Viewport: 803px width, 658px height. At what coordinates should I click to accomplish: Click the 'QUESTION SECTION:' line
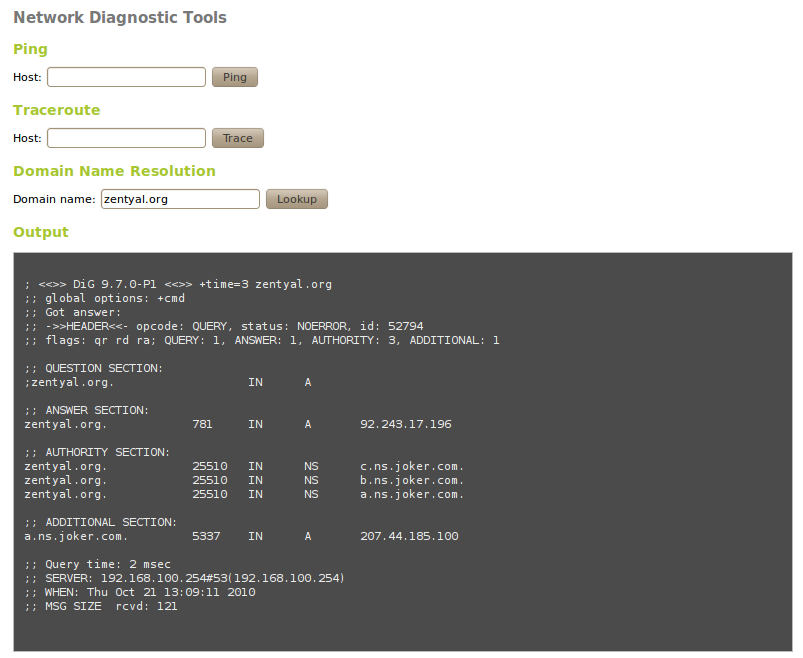pyautogui.click(x=94, y=368)
